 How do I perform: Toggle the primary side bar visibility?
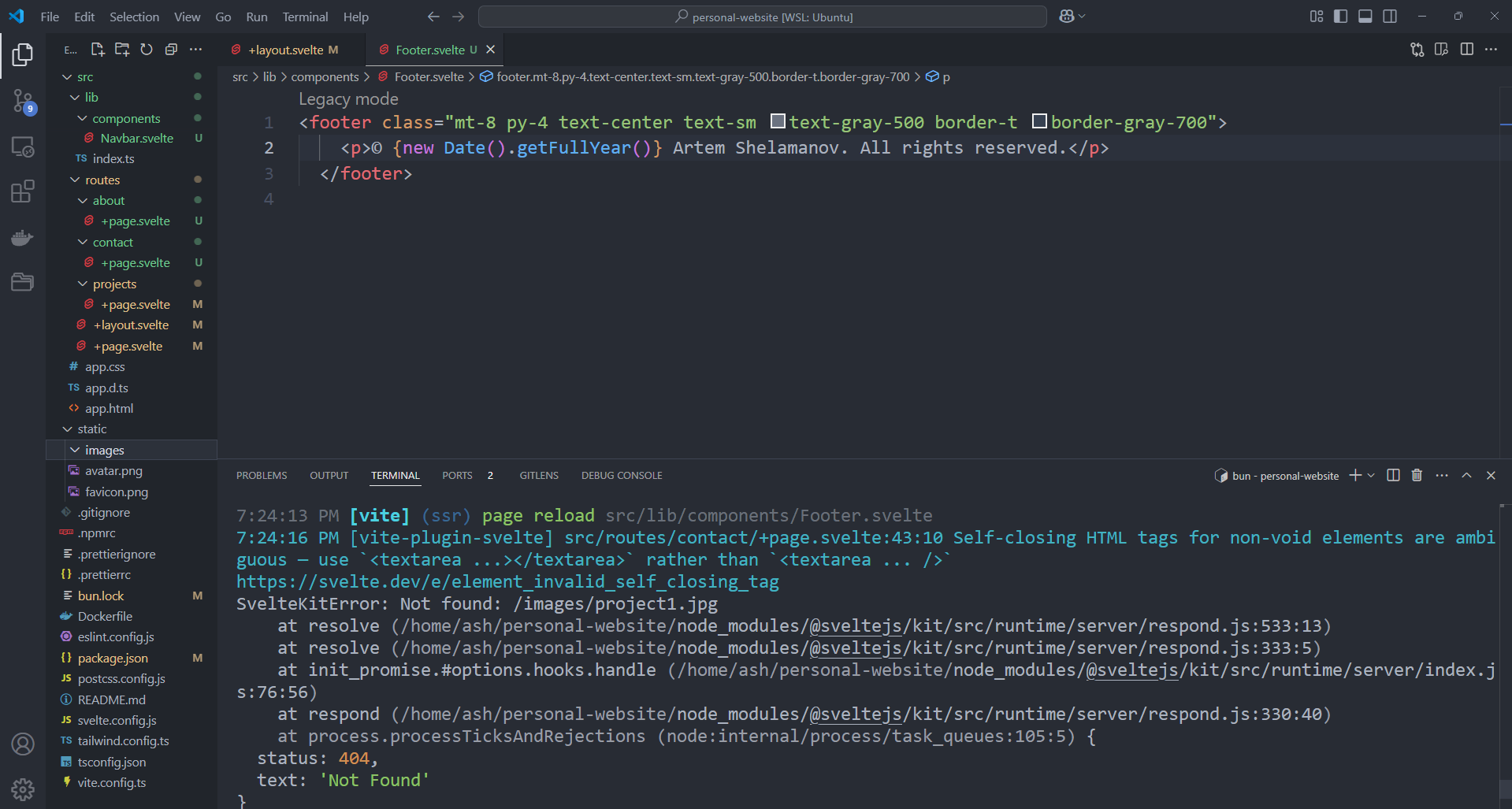[1340, 17]
